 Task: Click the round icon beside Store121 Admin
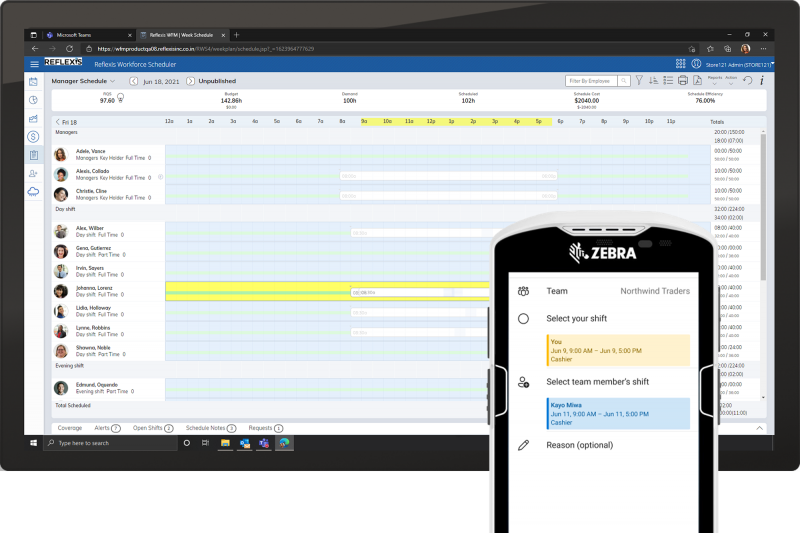(696, 64)
